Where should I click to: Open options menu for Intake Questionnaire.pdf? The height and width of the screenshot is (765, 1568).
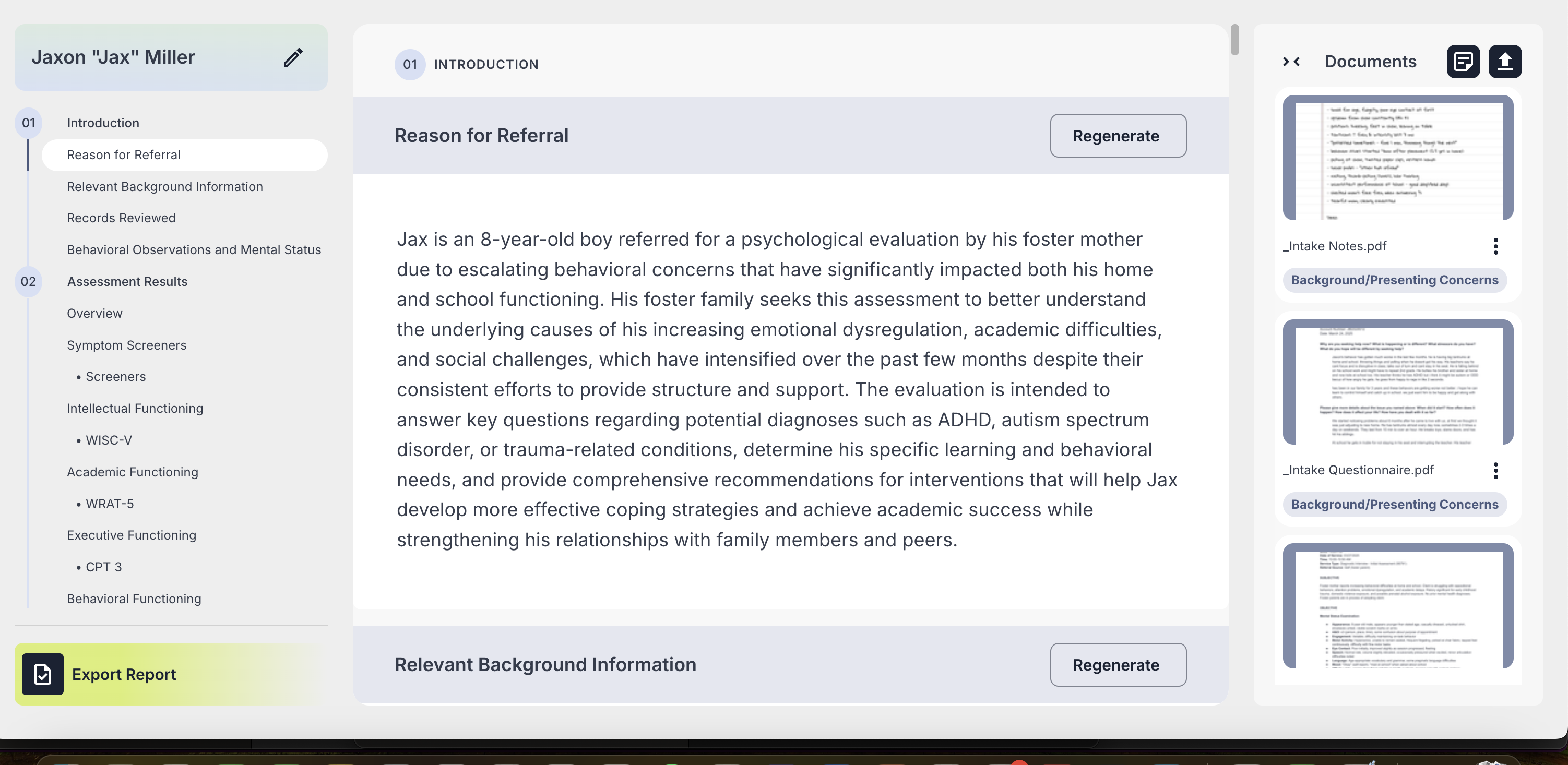1495,471
